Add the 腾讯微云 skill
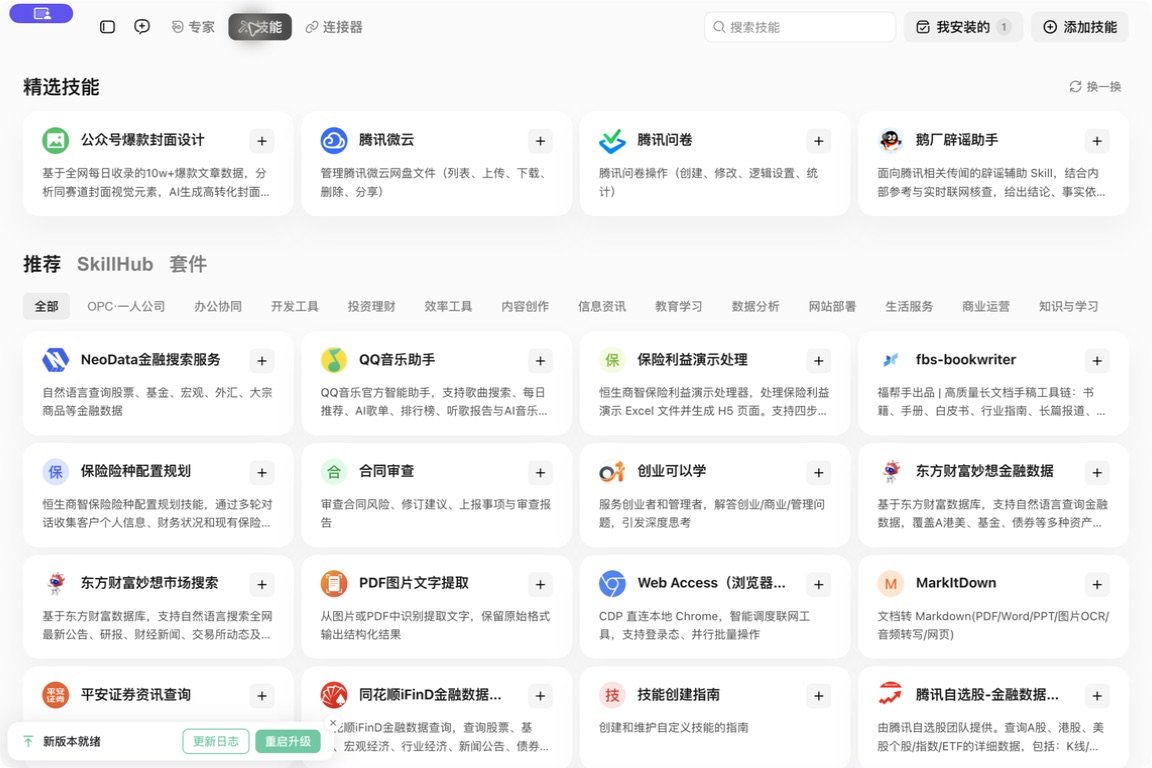Viewport: 1152px width, 768px height. [540, 141]
